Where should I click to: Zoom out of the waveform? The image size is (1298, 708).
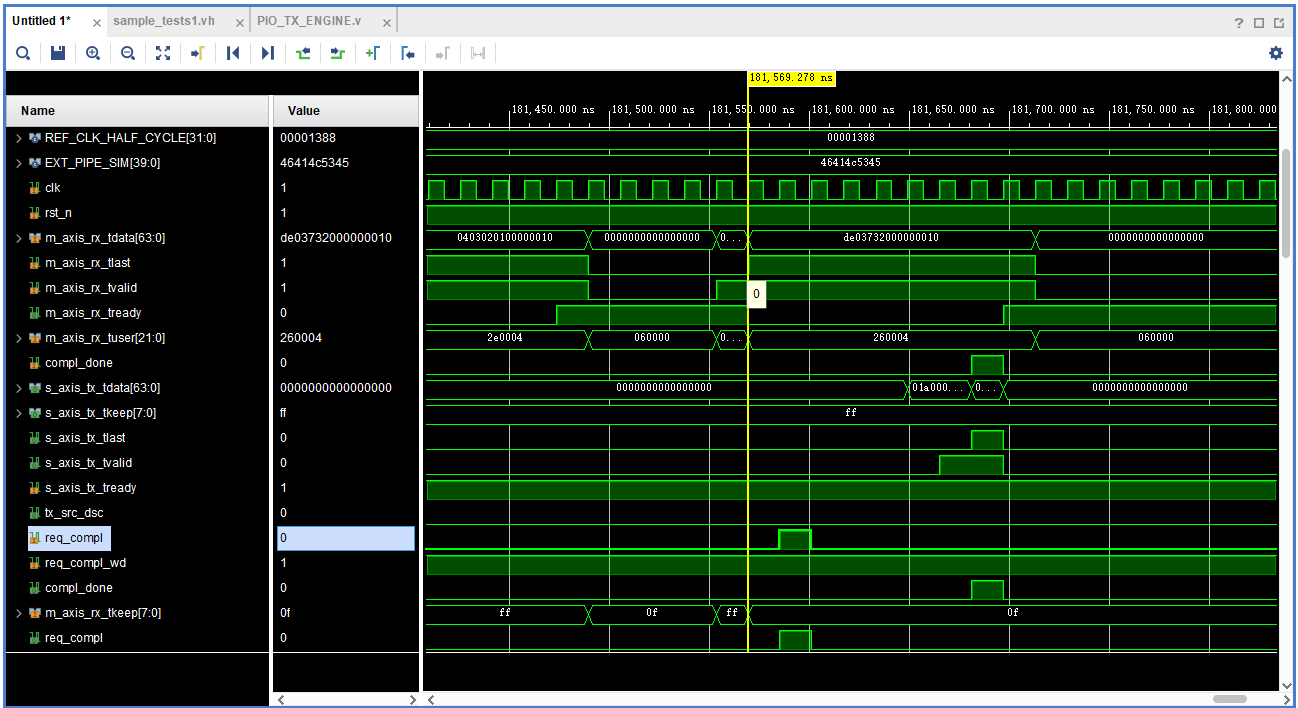pyautogui.click(x=128, y=53)
